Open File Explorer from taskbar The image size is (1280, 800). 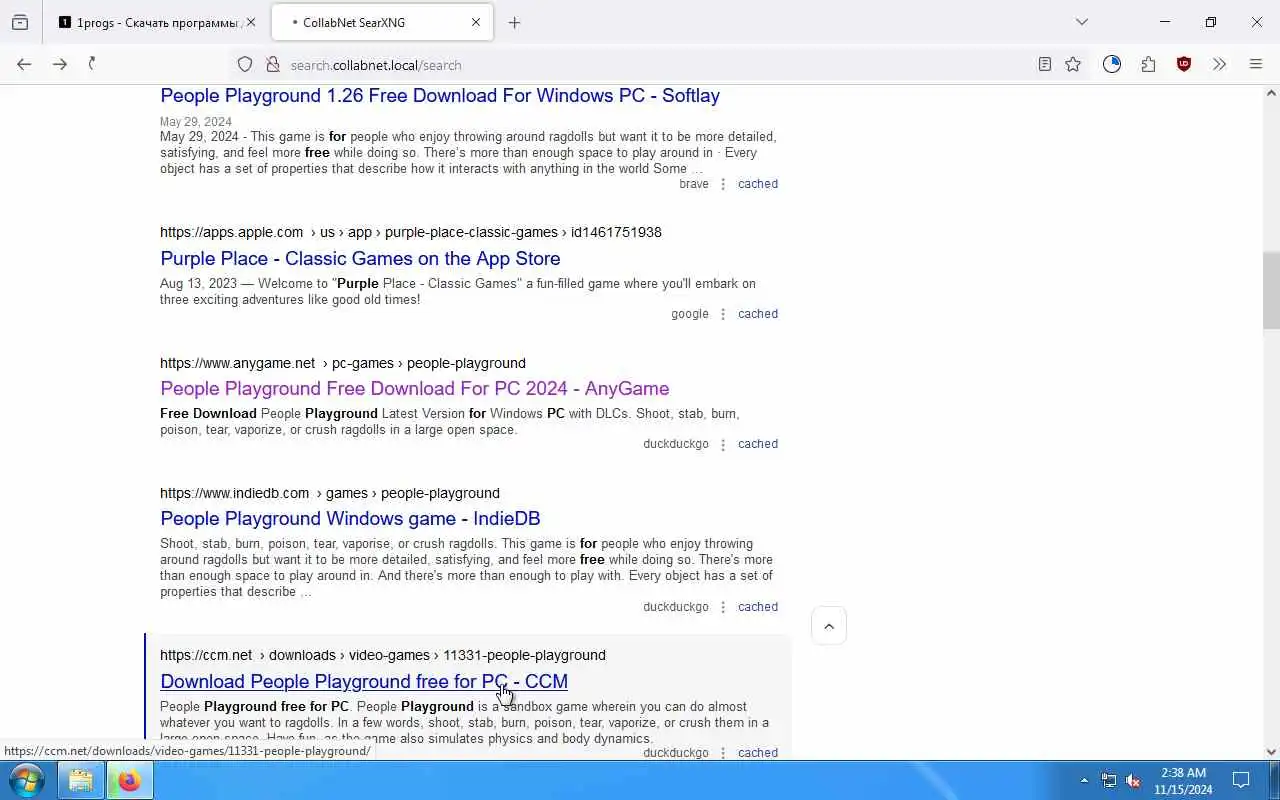click(x=81, y=780)
